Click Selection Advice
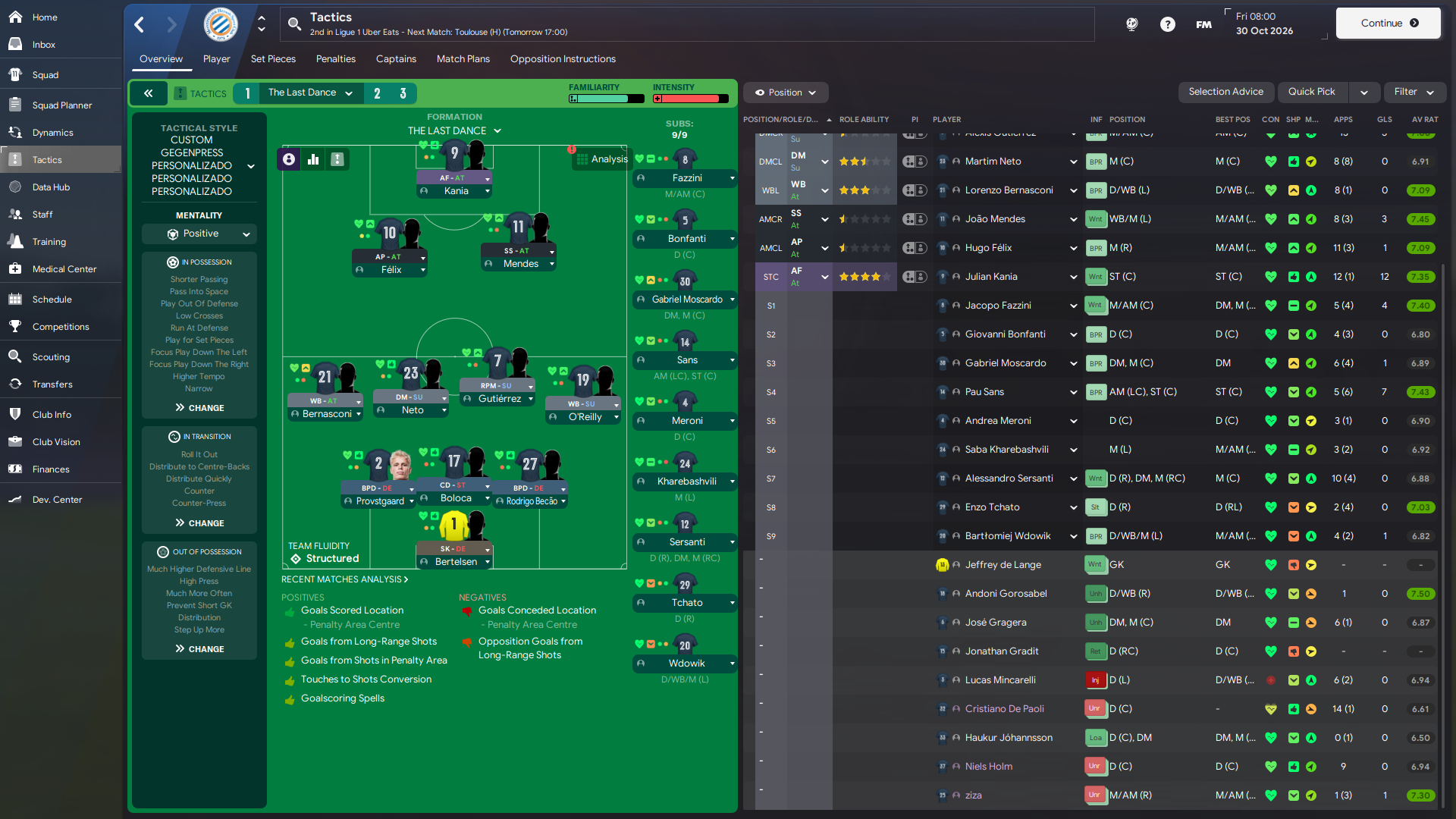This screenshot has height=819, width=1456. (1225, 92)
